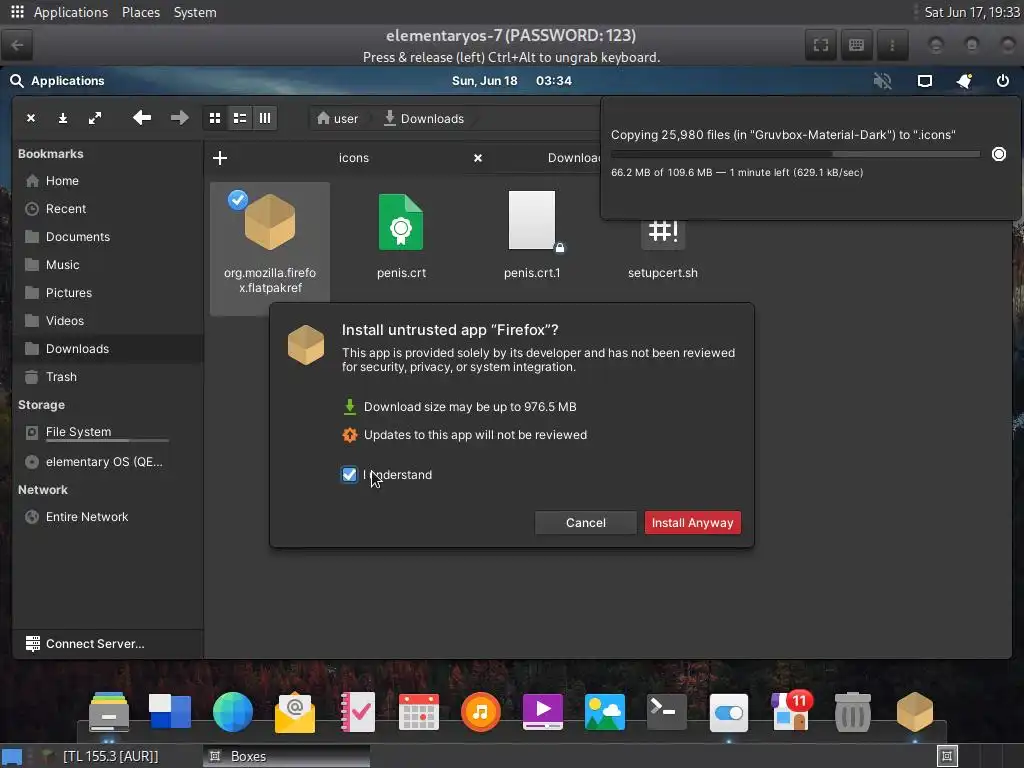Open Files app in the dock
This screenshot has height=768, width=1024.
(x=109, y=711)
